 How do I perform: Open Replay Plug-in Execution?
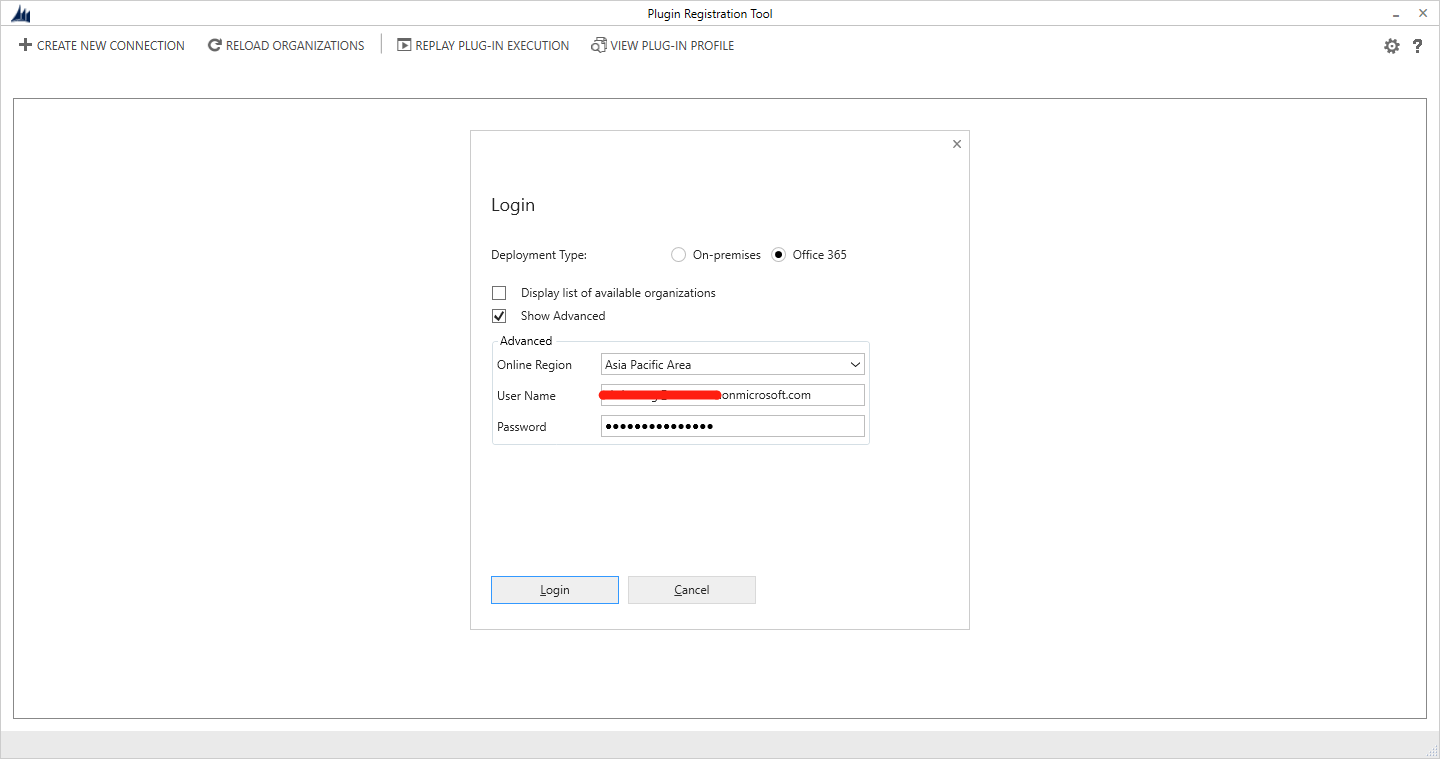[483, 45]
